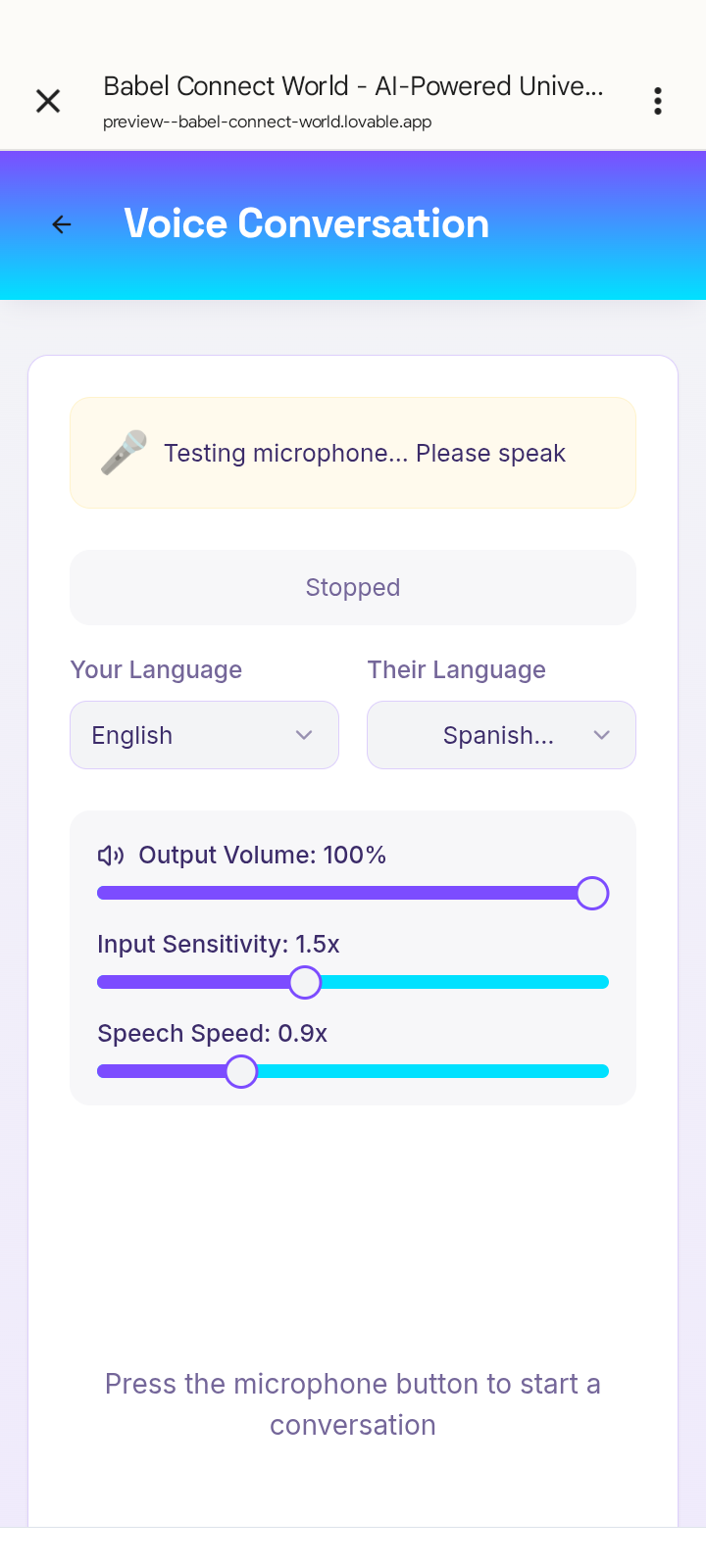
Task: Open the Their Language dropdown
Action: (x=501, y=734)
